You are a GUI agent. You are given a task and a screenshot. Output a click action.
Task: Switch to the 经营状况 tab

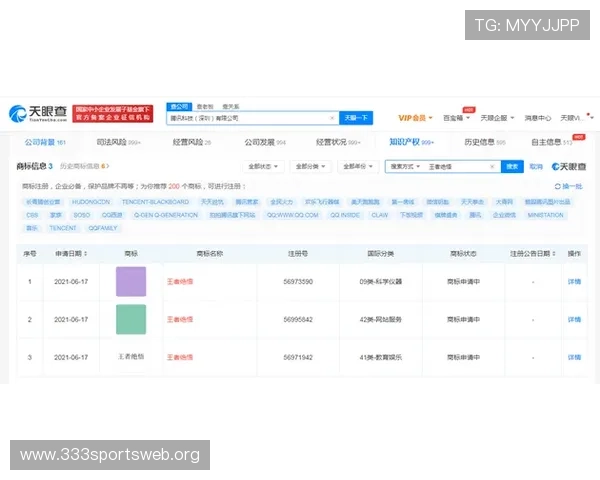[338, 142]
